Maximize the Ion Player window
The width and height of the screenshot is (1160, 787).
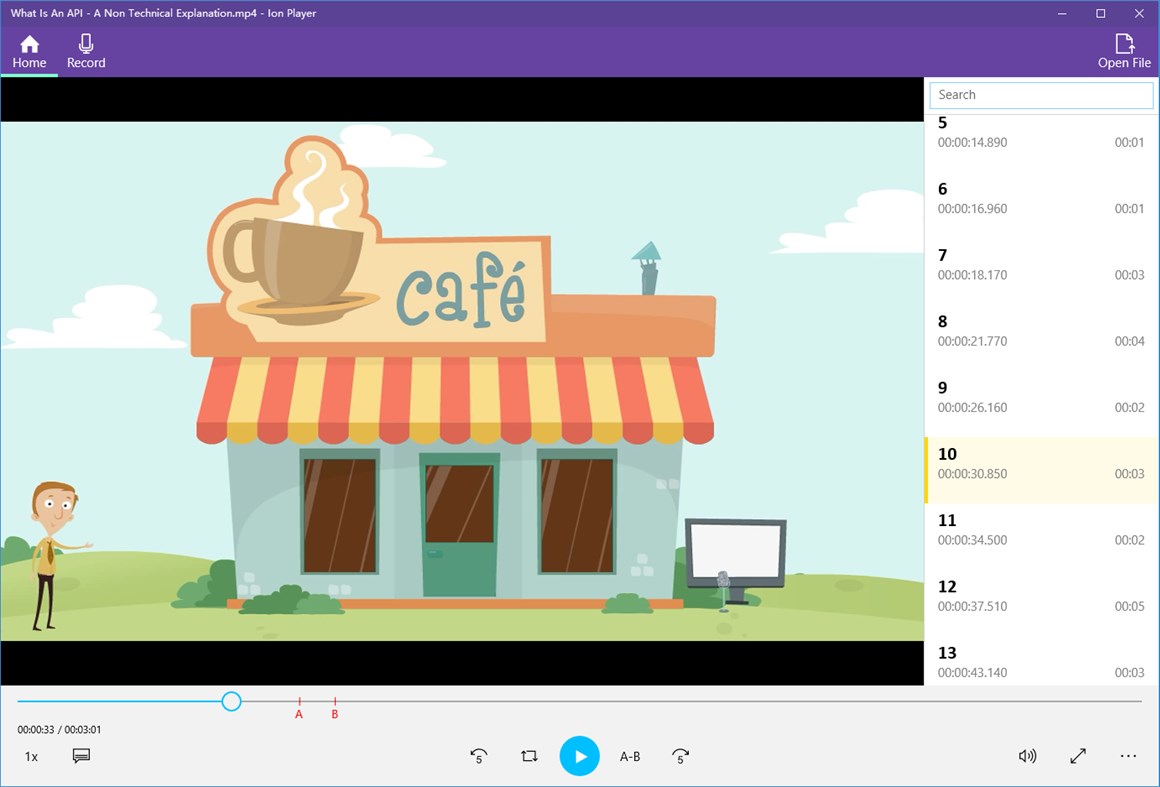point(1101,13)
